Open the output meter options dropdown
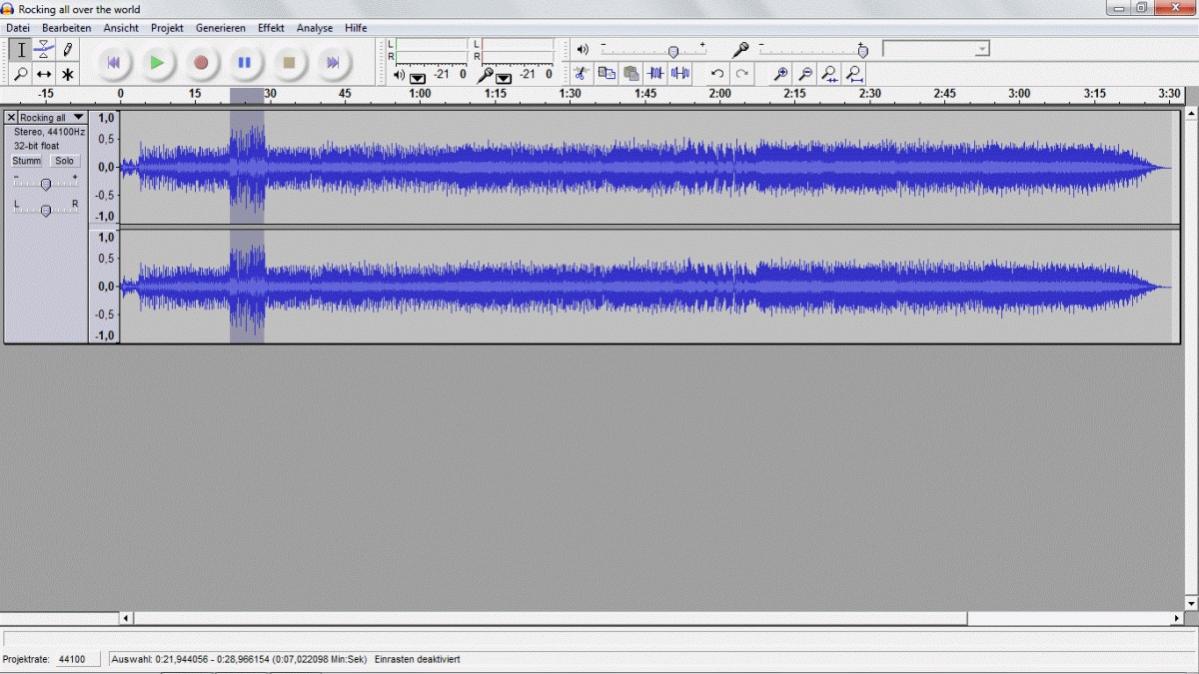This screenshot has width=1199, height=674. (418, 78)
